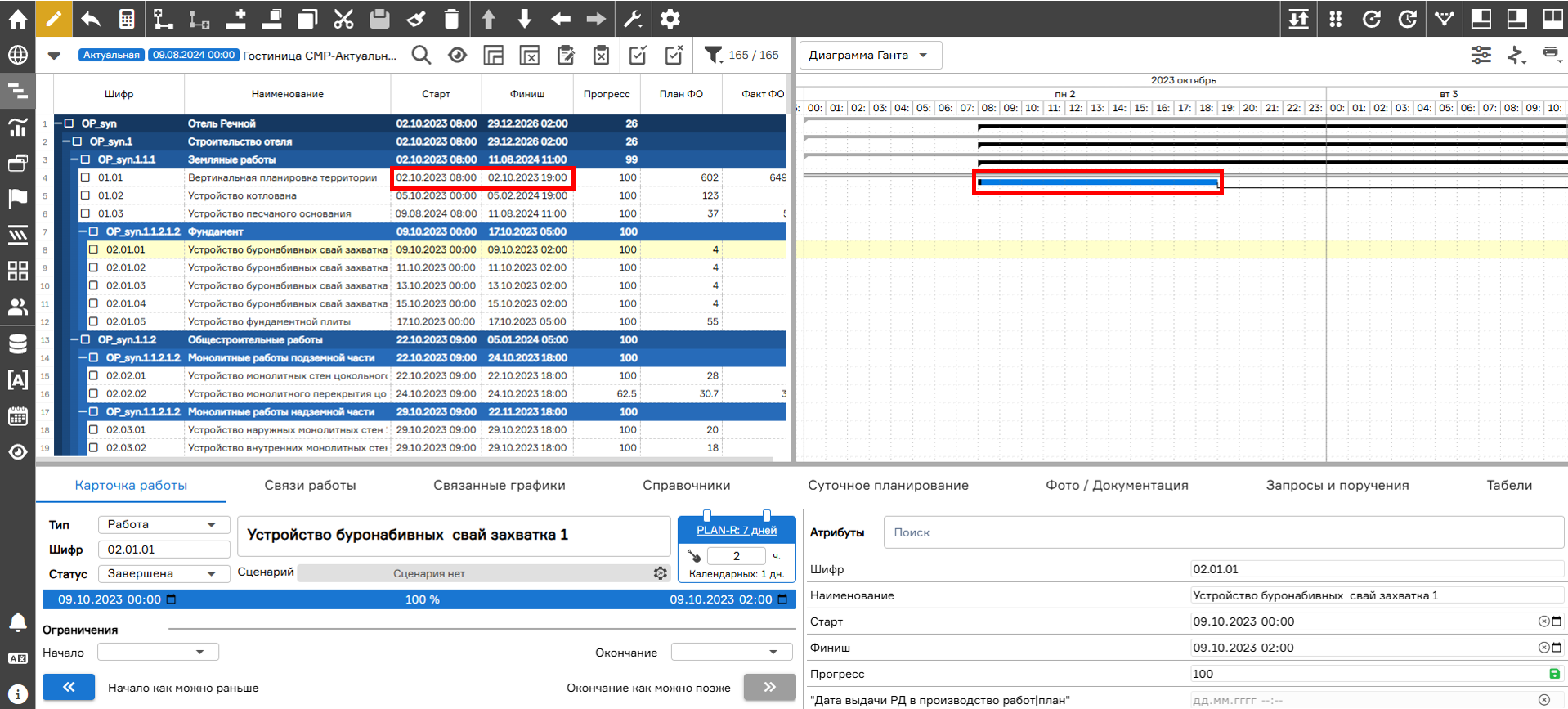Viewport: 1568px width, 709px height.
Task: Click the refresh with clock icon
Action: (1407, 18)
